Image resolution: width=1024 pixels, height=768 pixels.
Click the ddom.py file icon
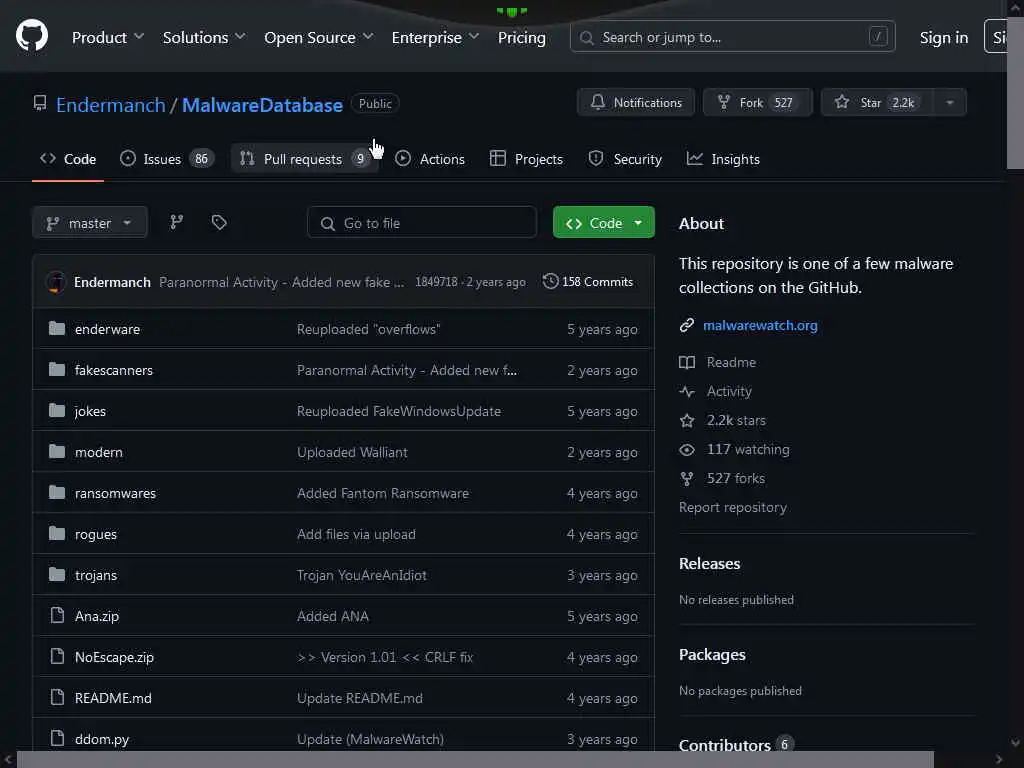coord(57,738)
